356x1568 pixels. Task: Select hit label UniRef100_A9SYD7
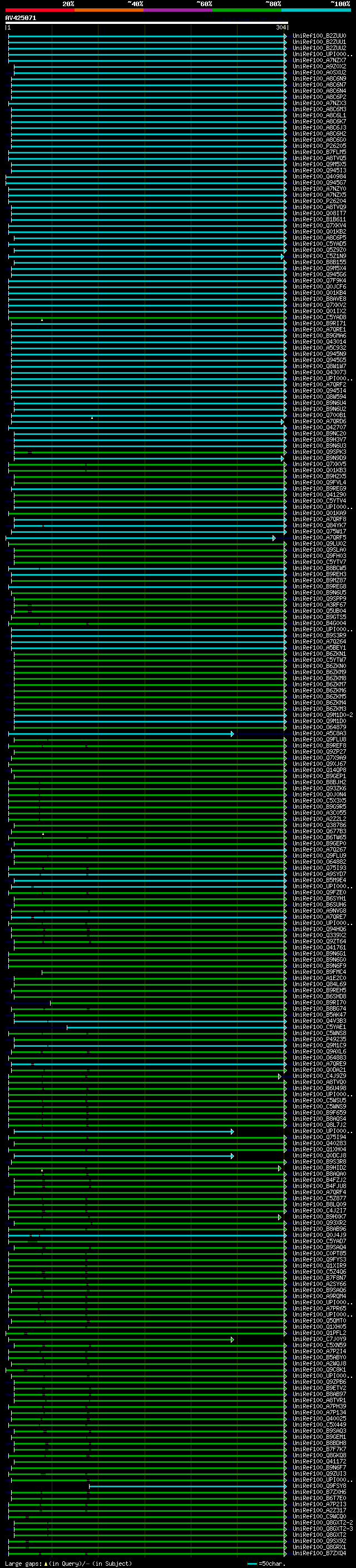[x=319, y=874]
